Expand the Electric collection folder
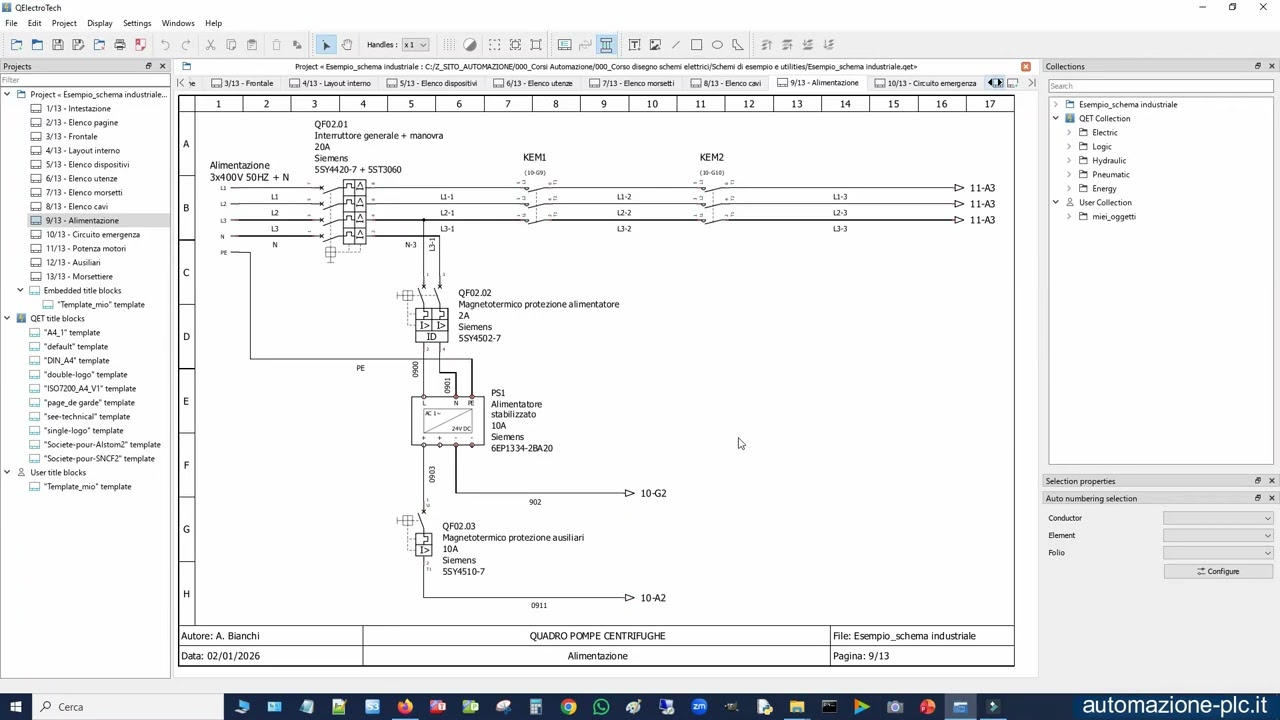The width and height of the screenshot is (1280, 720). pyautogui.click(x=1068, y=132)
